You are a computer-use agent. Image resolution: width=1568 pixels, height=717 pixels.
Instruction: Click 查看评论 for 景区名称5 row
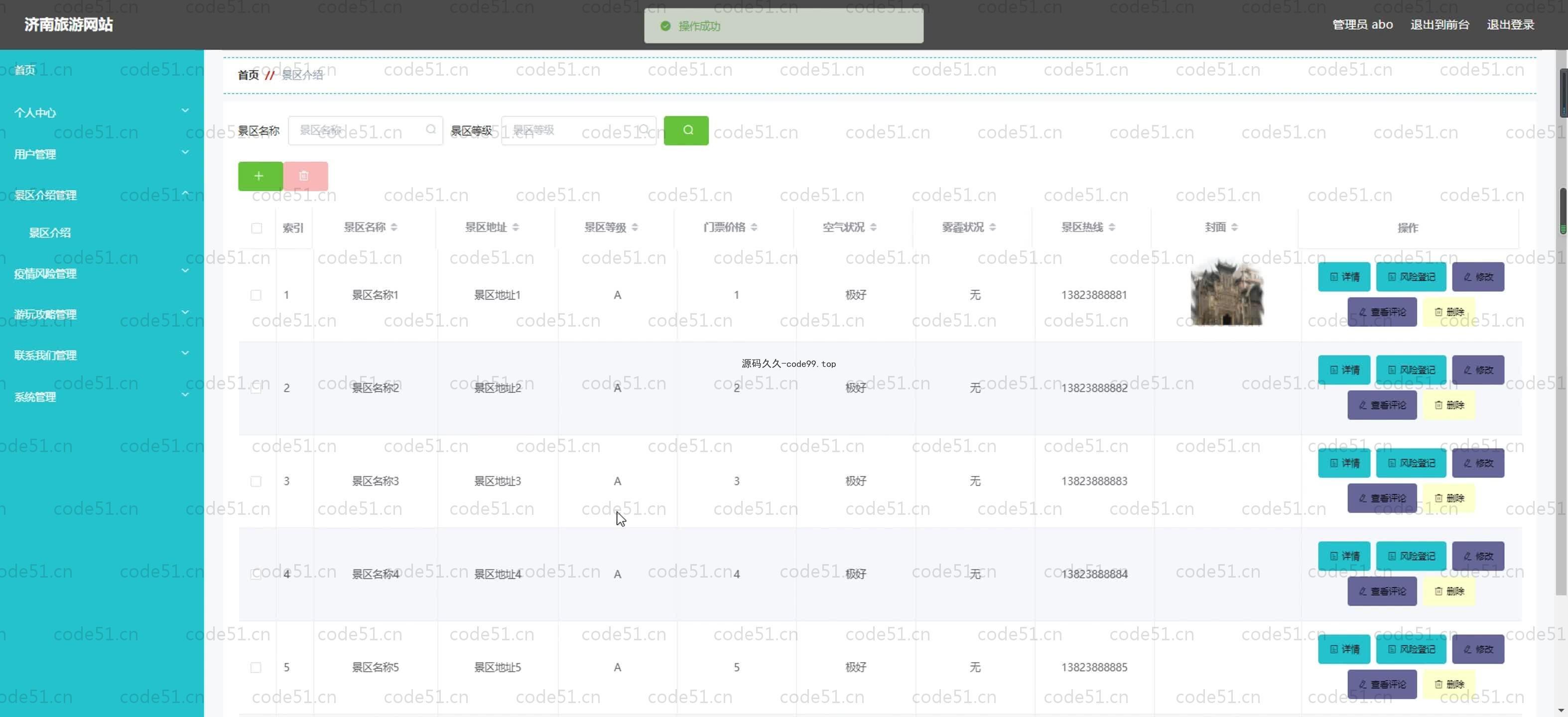[x=1382, y=684]
